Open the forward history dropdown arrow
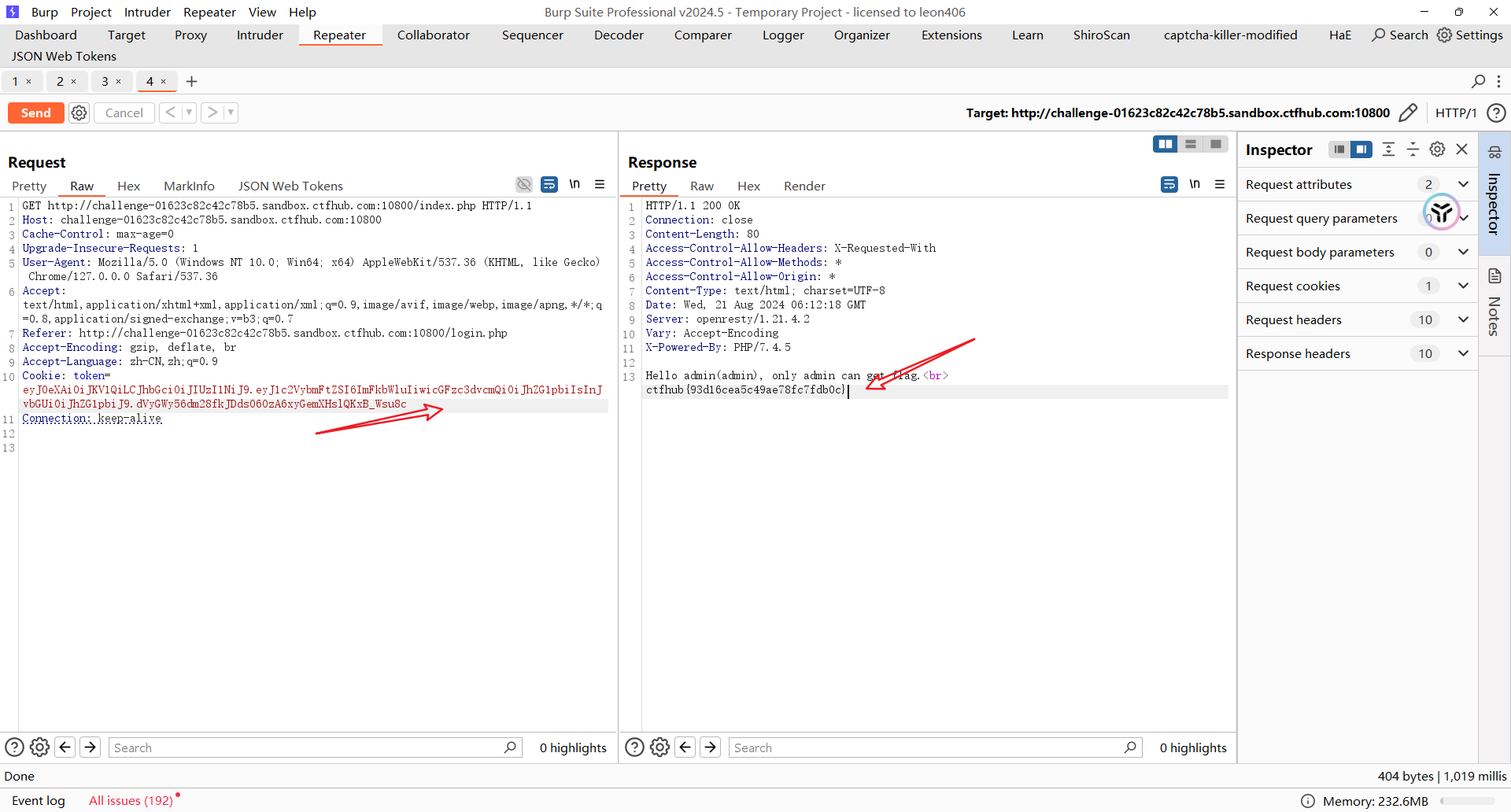Viewport: 1511px width, 812px height. (231, 113)
